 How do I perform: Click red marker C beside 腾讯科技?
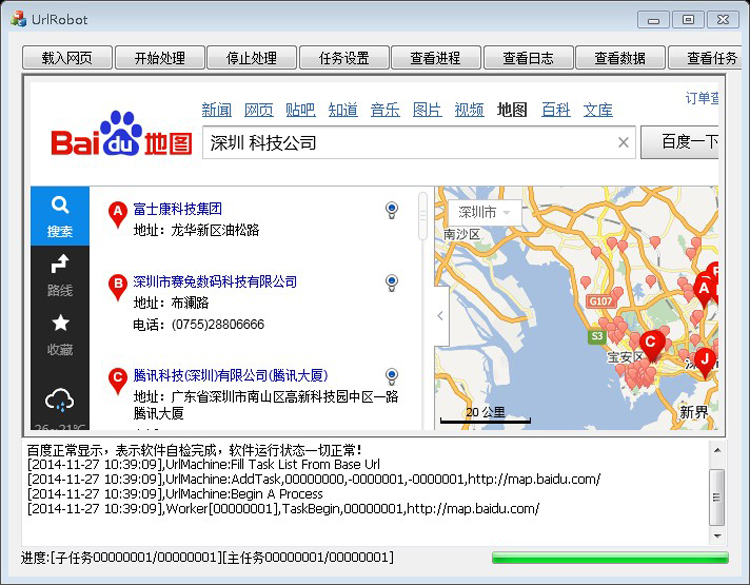pyautogui.click(x=118, y=380)
